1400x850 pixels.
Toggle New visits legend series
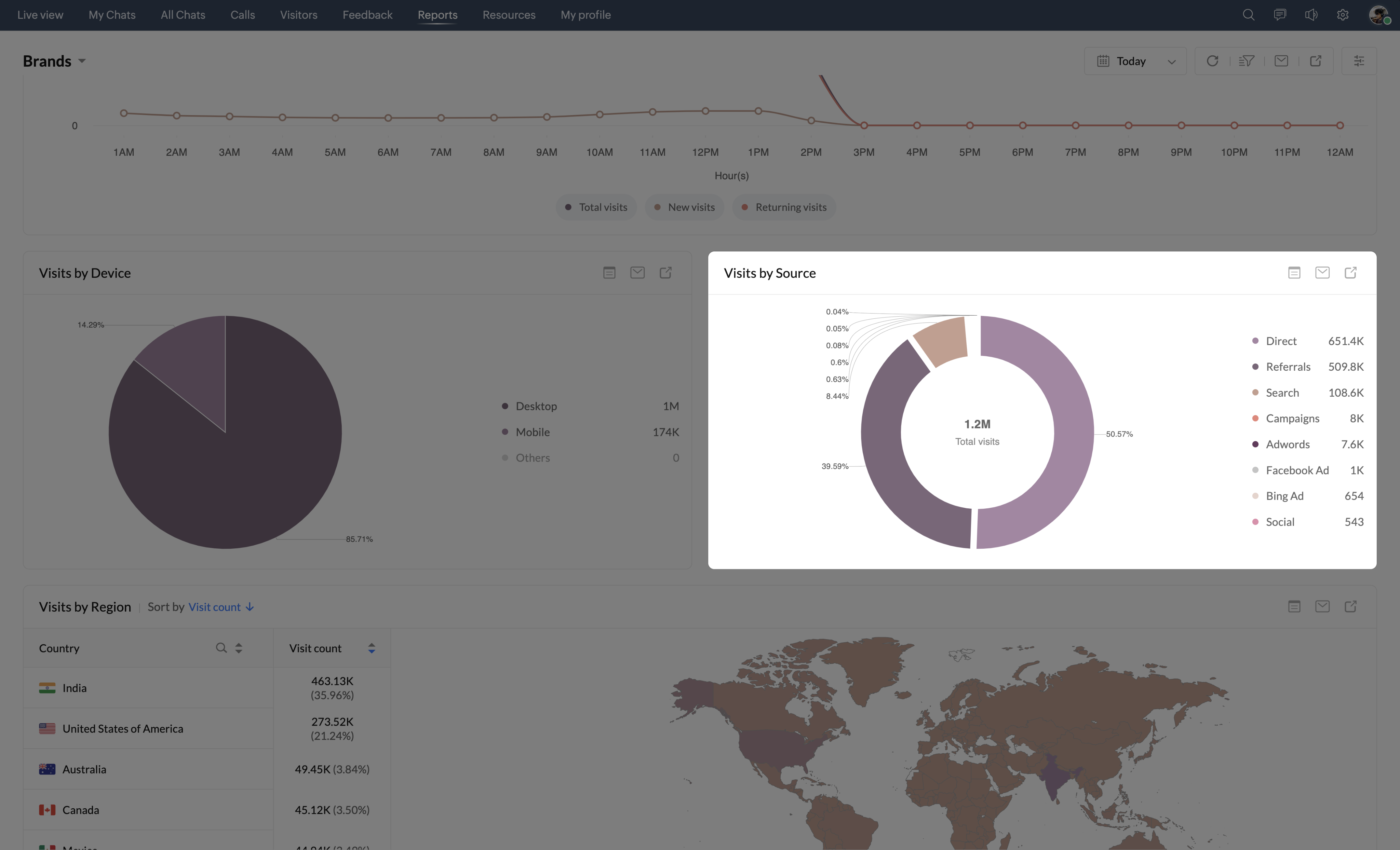(684, 207)
